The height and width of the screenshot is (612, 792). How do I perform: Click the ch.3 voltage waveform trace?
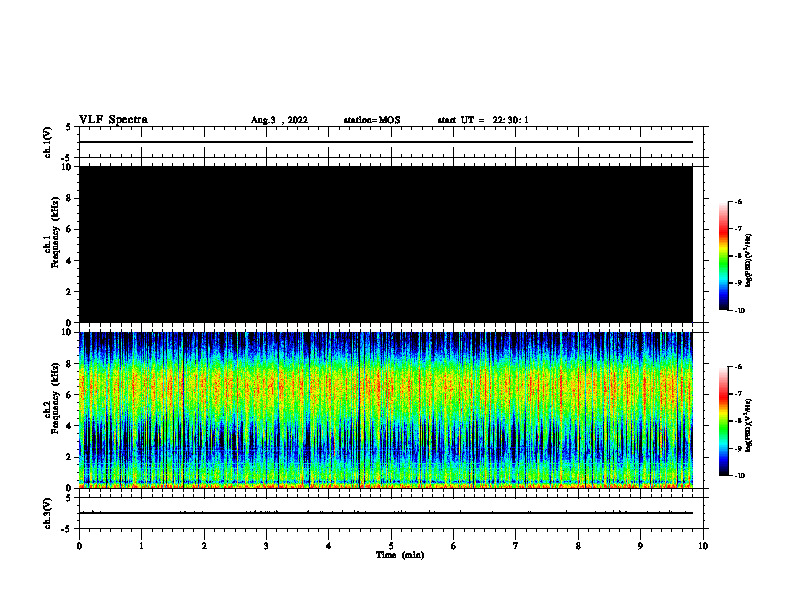click(386, 513)
